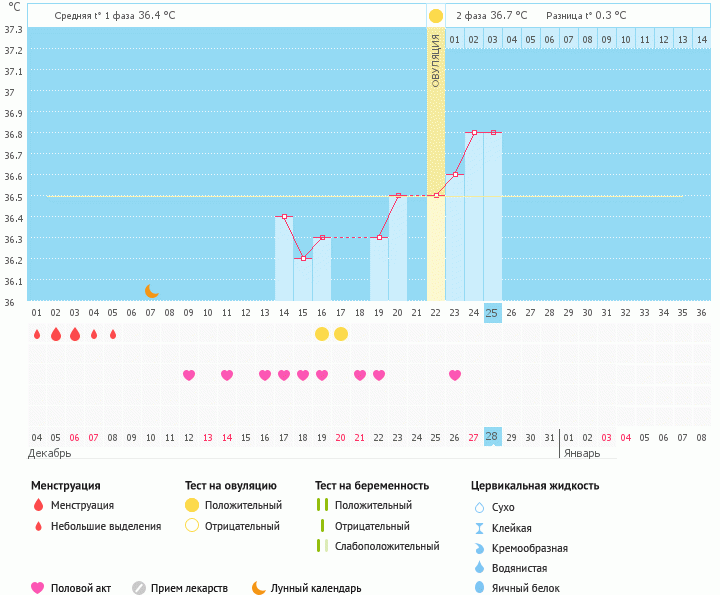Screen dimensions: 720x595
Task: Click the Лунный календарь legend moon icon
Action: [x=259, y=588]
